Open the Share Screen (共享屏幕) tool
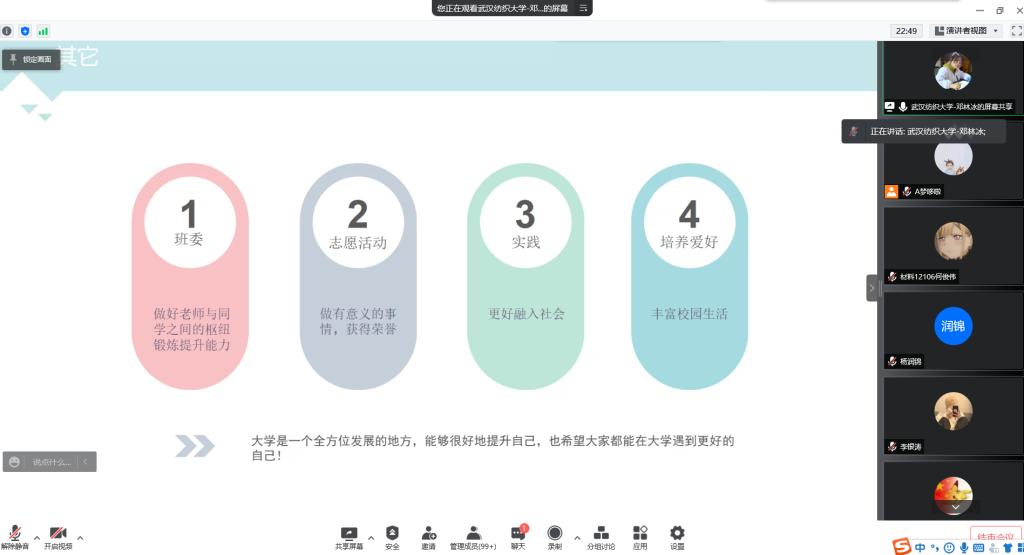 (348, 537)
